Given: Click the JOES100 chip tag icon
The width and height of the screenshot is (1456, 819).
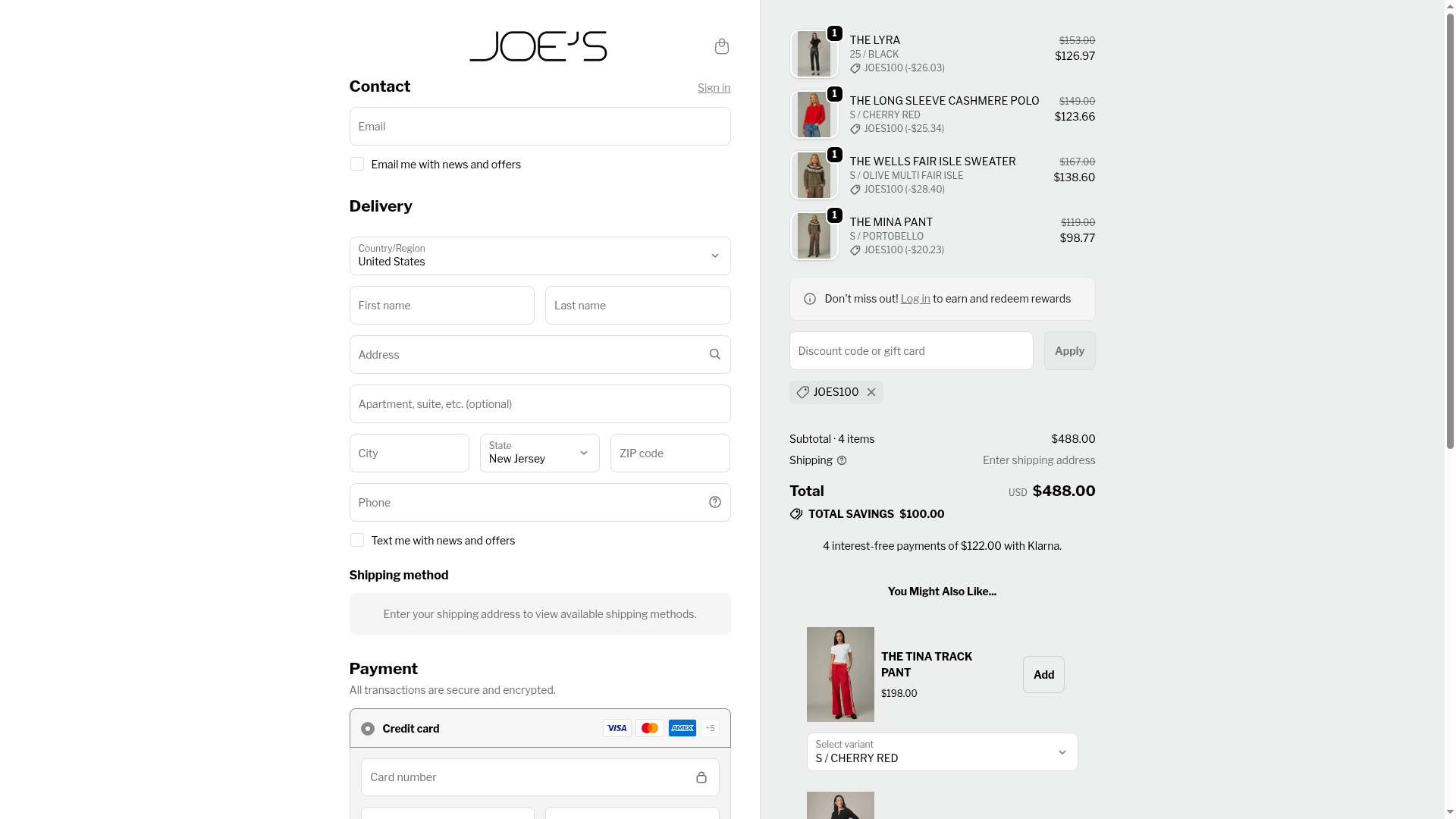Looking at the screenshot, I should click(802, 392).
